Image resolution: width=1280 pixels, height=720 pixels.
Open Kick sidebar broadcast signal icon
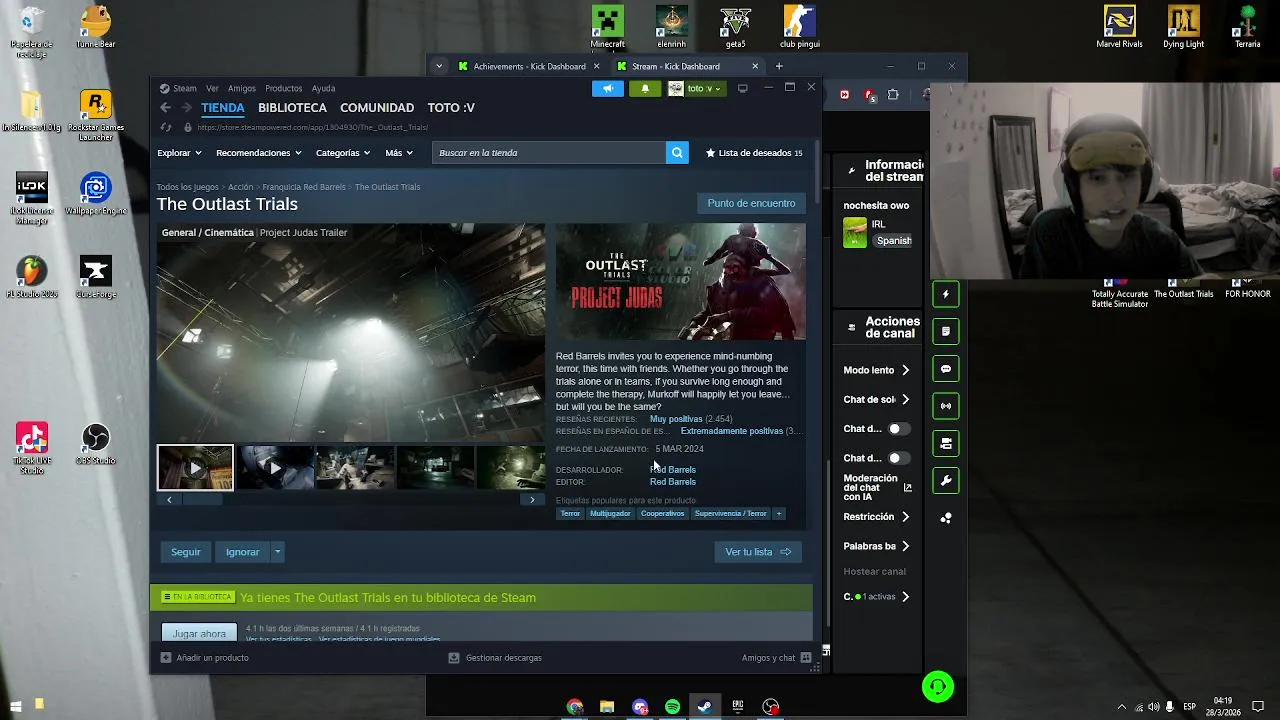coord(946,406)
